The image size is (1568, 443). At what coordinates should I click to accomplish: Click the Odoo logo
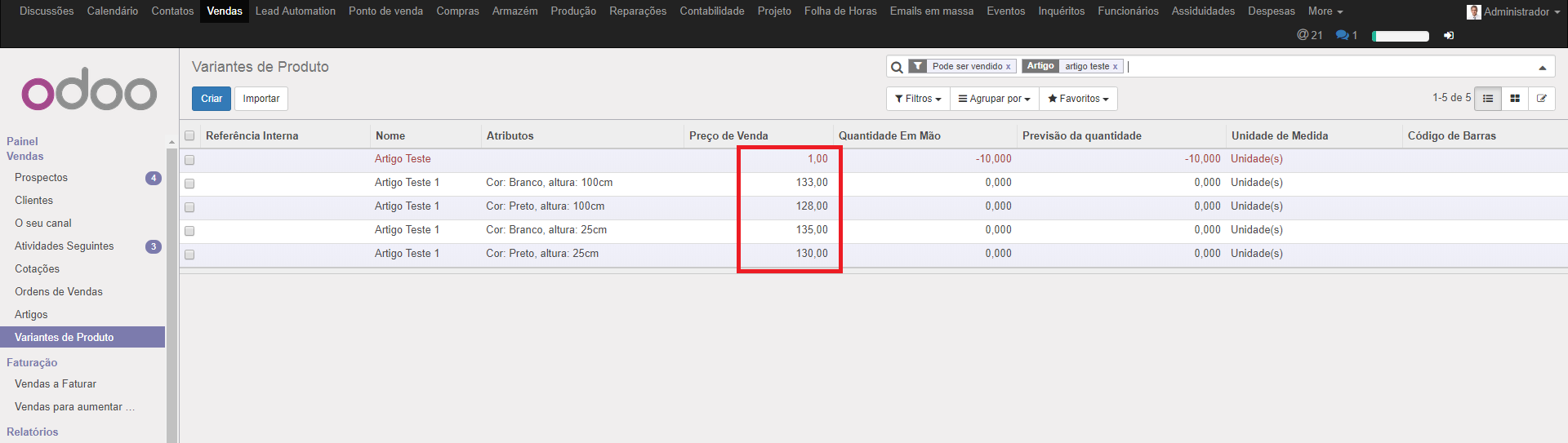click(x=89, y=90)
